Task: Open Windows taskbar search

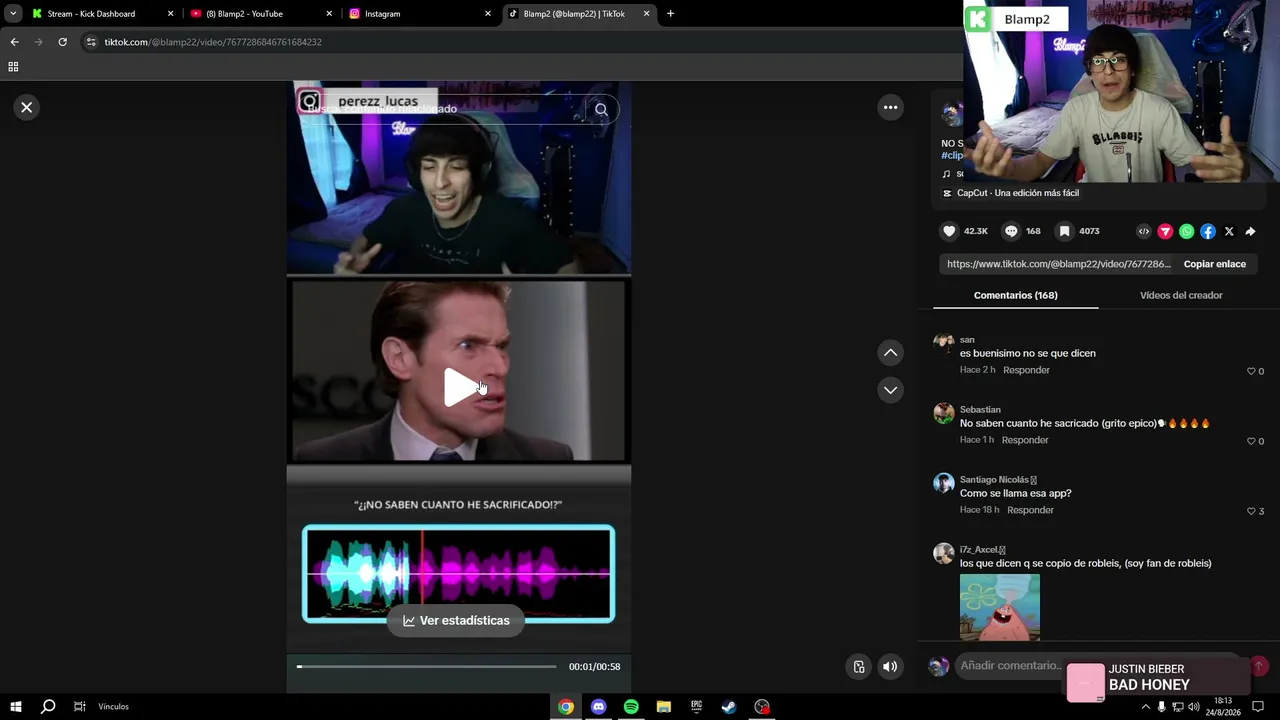Action: point(48,707)
